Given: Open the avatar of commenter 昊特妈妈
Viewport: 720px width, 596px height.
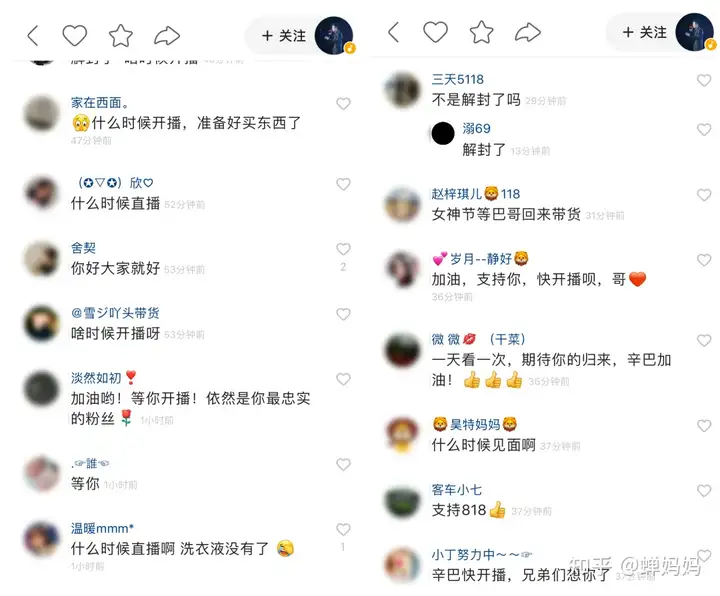Looking at the screenshot, I should pos(403,434).
